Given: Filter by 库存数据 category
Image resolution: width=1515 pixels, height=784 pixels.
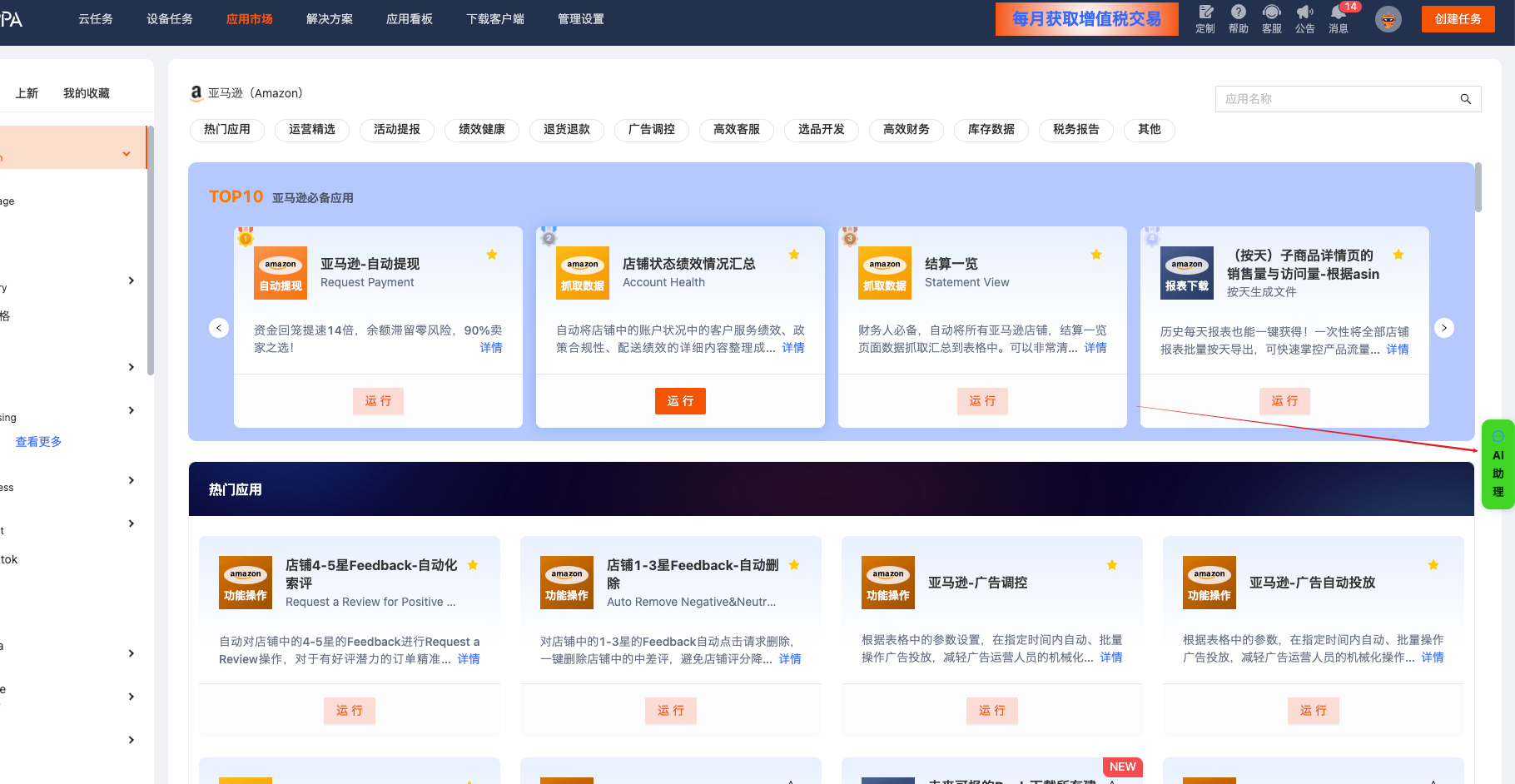Looking at the screenshot, I should point(991,130).
